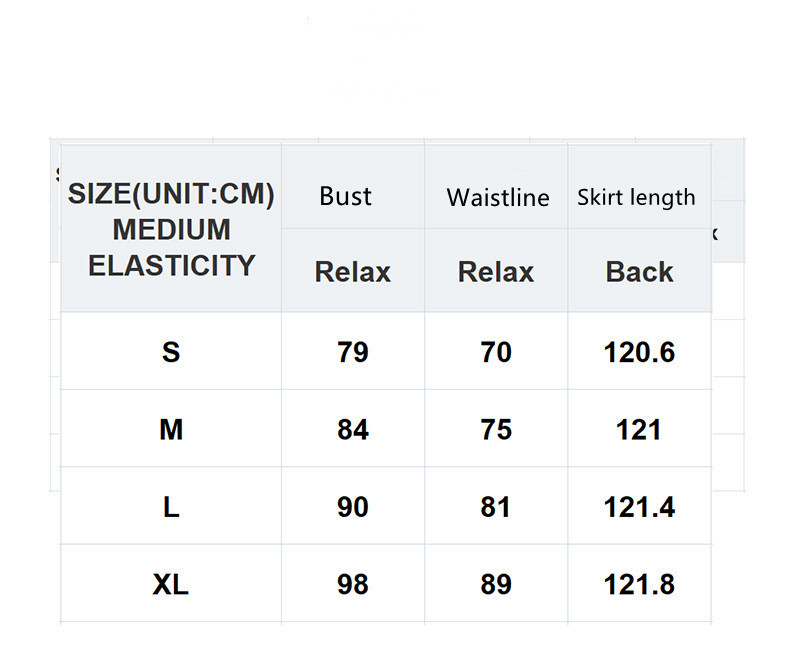Select the size S row label
790x666 pixels.
(171, 352)
